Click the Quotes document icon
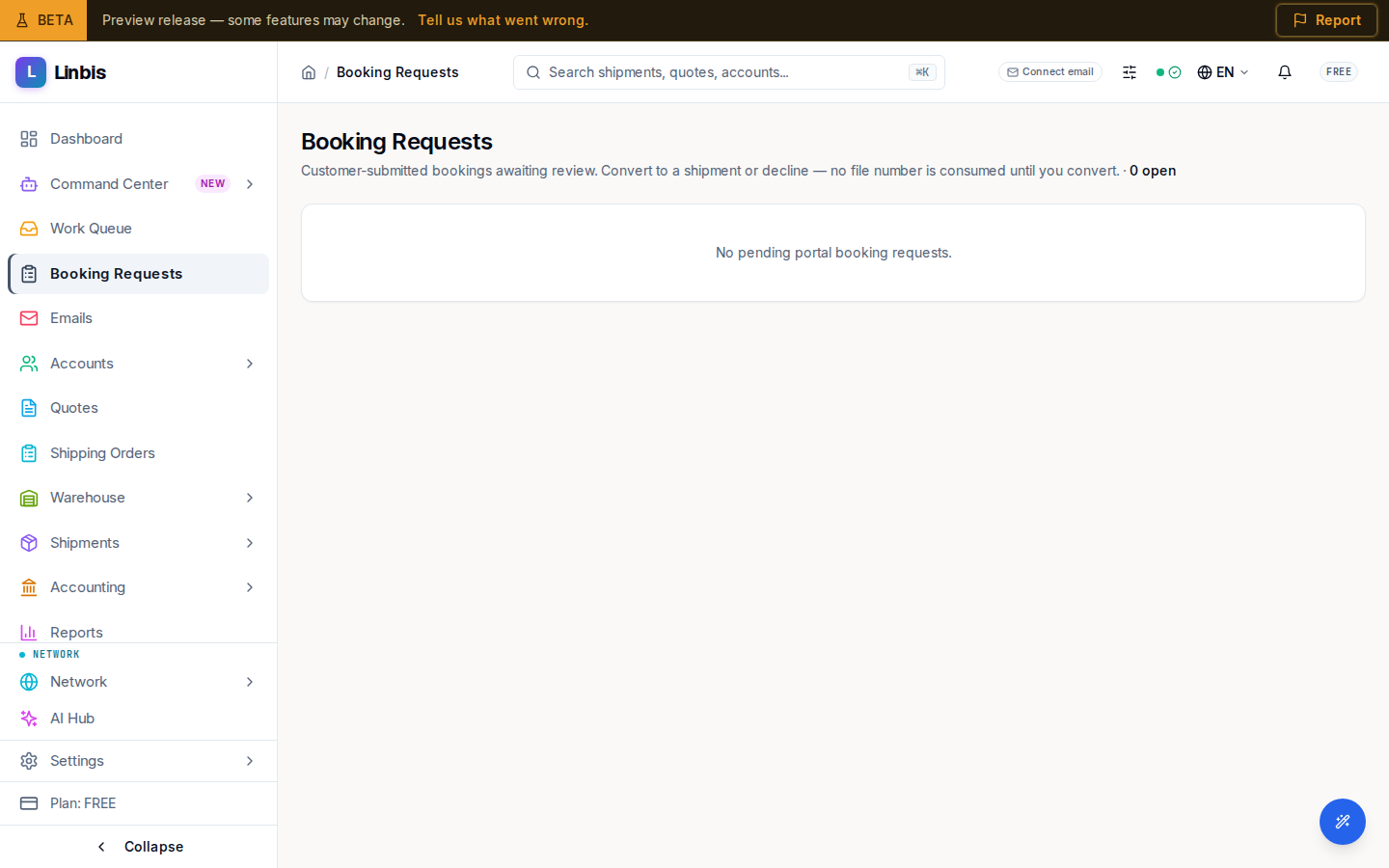 29,408
